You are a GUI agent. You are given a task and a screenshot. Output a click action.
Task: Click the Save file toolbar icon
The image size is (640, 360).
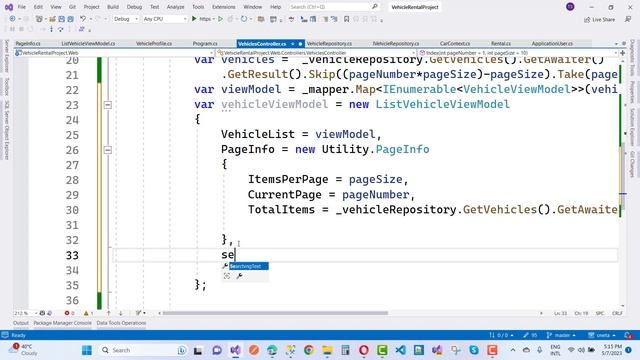61,19
